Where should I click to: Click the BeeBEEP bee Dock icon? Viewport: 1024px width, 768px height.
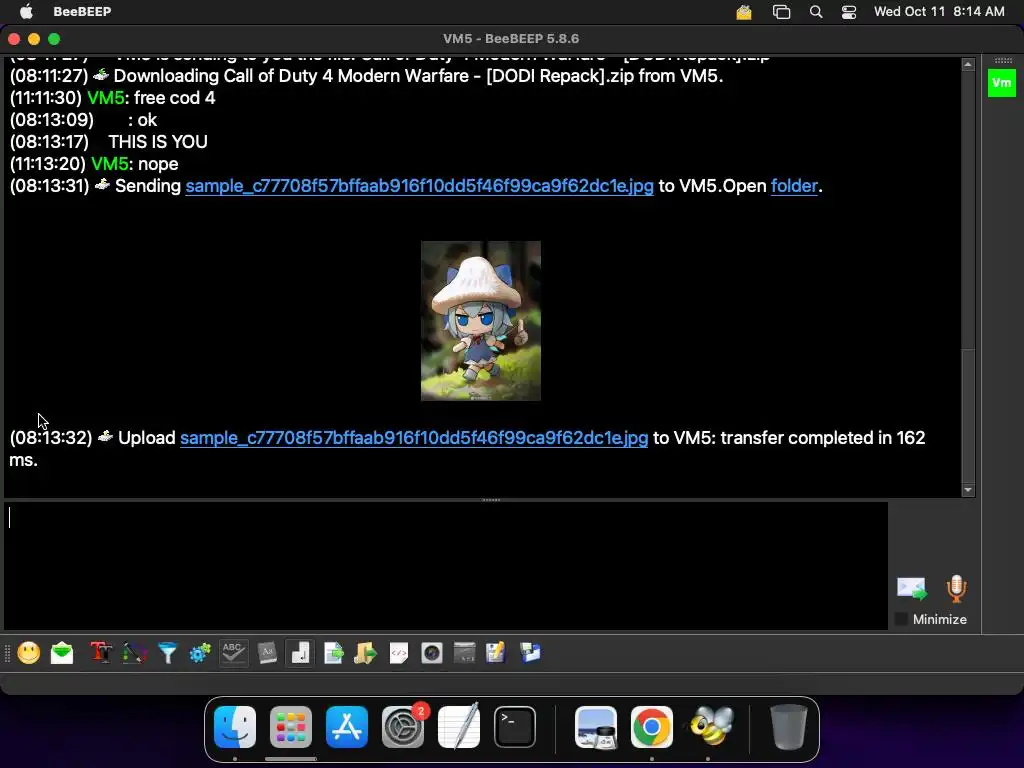(709, 726)
